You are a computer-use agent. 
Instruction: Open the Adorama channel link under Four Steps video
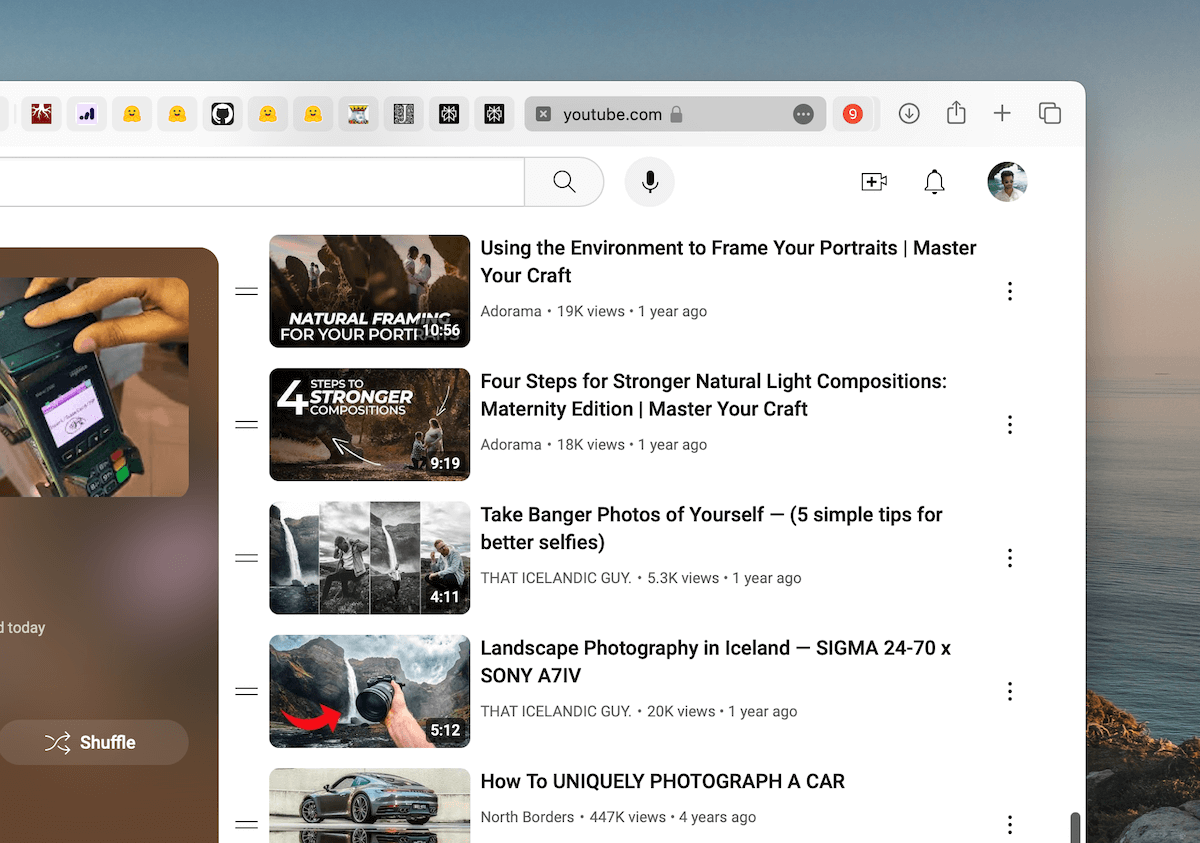click(x=511, y=445)
